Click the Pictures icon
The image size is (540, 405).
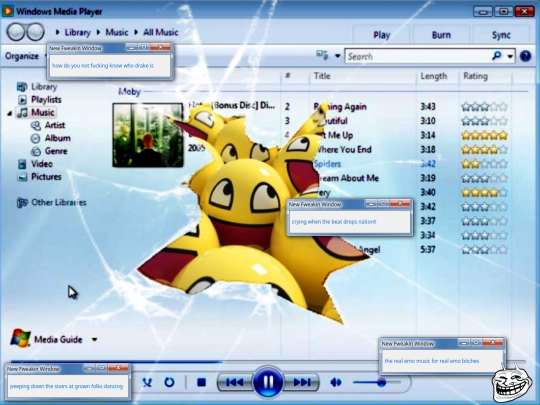[x=22, y=177]
